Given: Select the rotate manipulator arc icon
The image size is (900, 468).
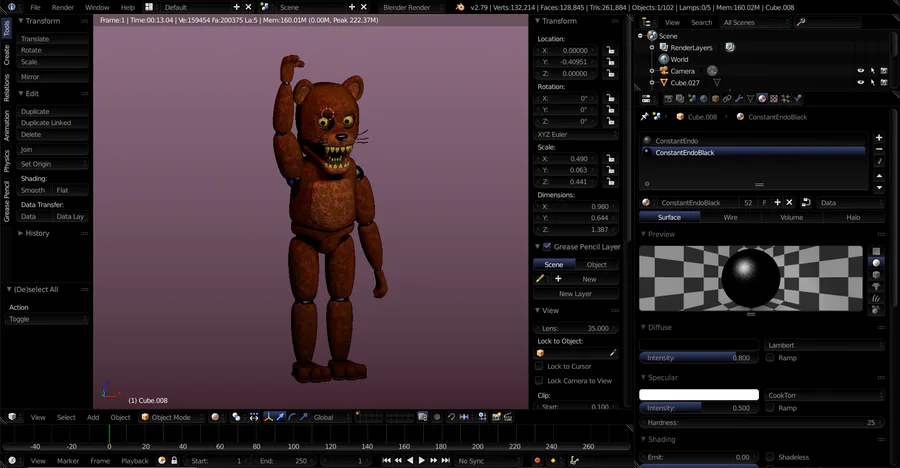Looking at the screenshot, I should (x=292, y=417).
